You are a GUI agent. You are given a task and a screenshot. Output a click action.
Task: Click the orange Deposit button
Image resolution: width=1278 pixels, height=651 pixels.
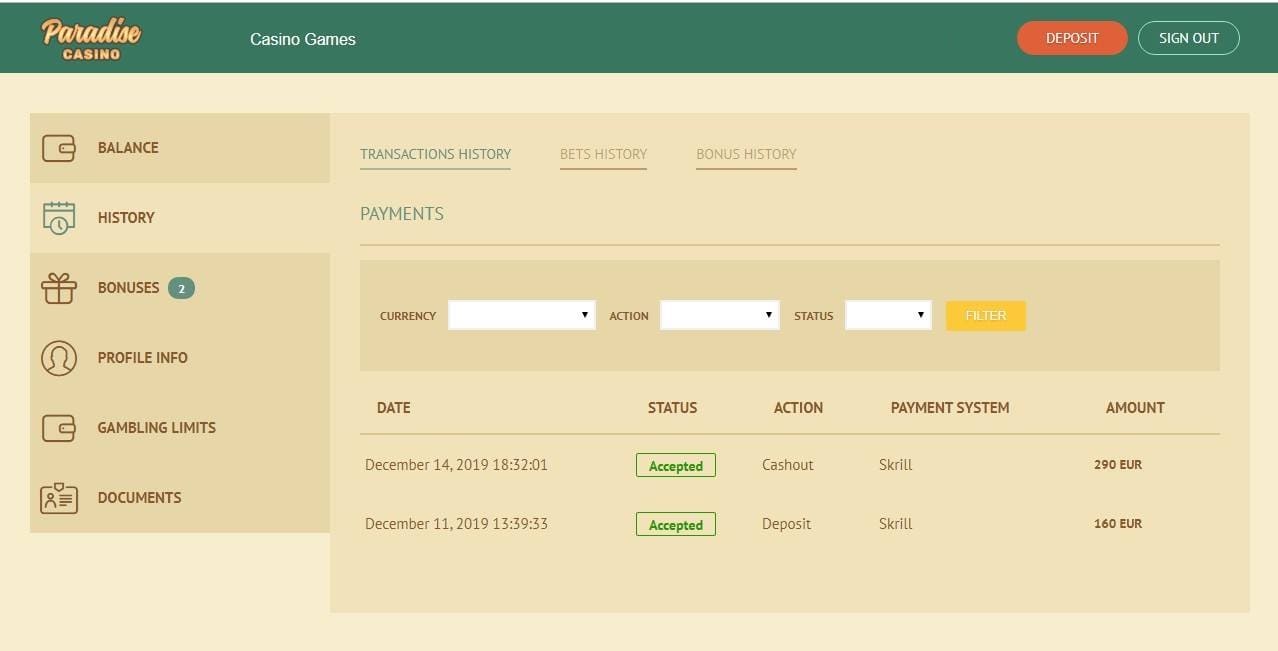[1072, 38]
